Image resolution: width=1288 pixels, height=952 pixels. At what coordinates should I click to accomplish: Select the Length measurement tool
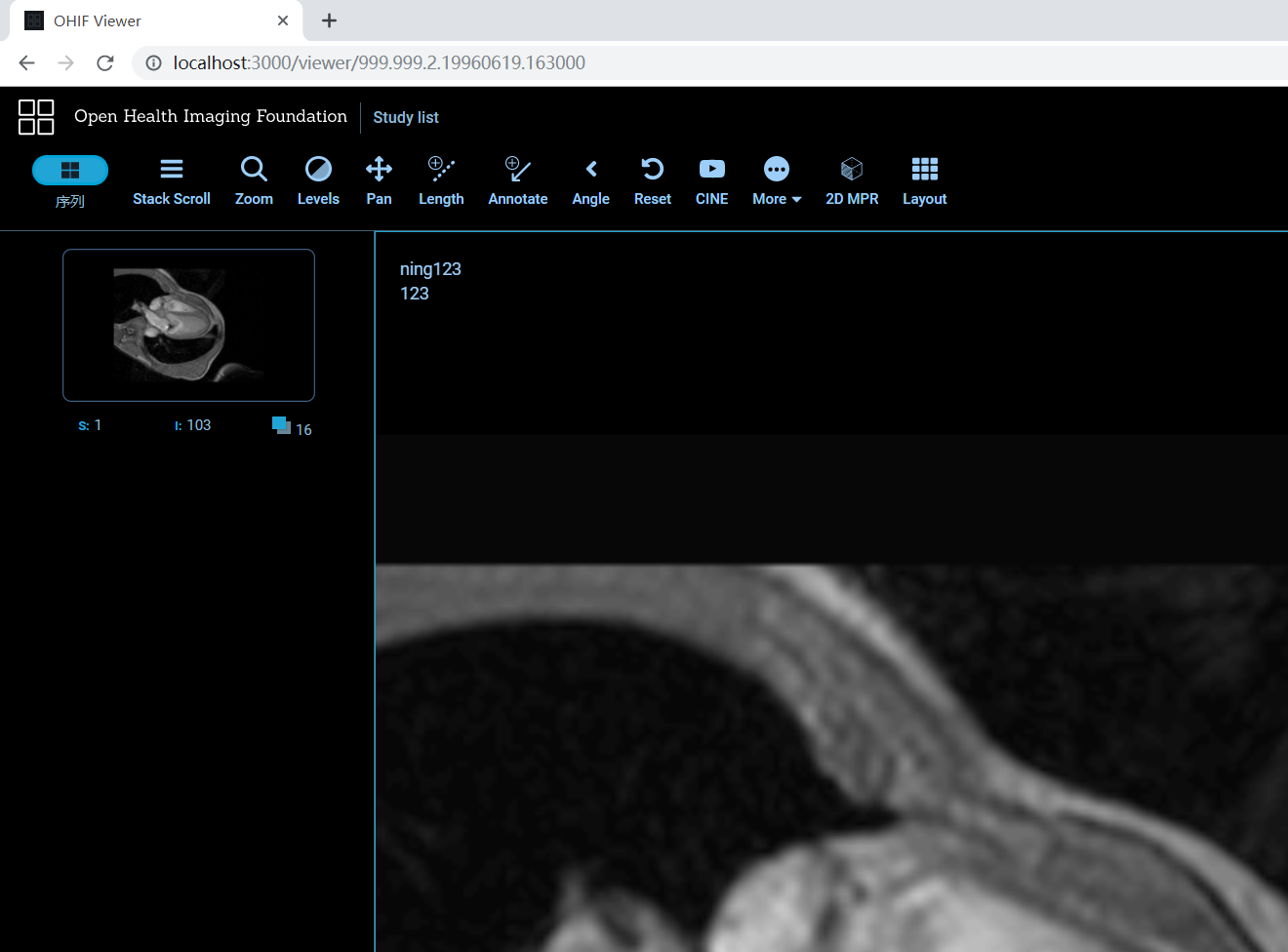coord(441,180)
